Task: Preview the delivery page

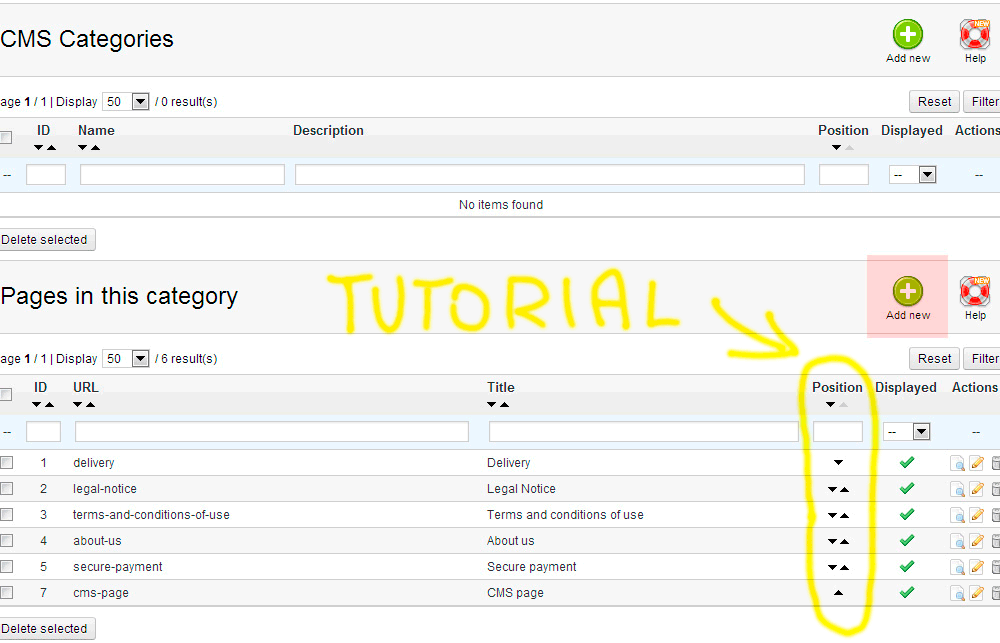Action: (x=957, y=463)
